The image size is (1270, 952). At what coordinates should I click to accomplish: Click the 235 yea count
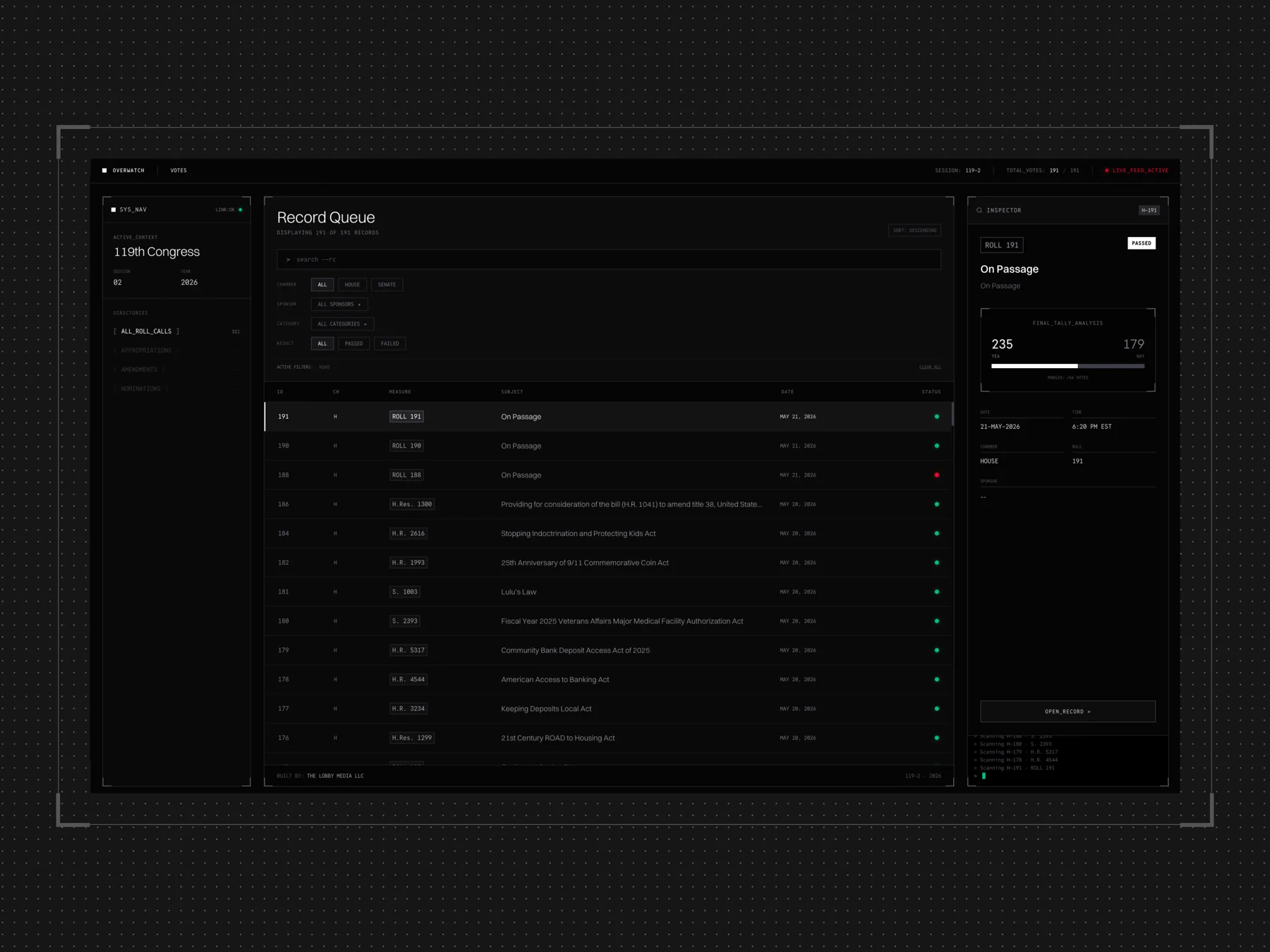click(1002, 344)
